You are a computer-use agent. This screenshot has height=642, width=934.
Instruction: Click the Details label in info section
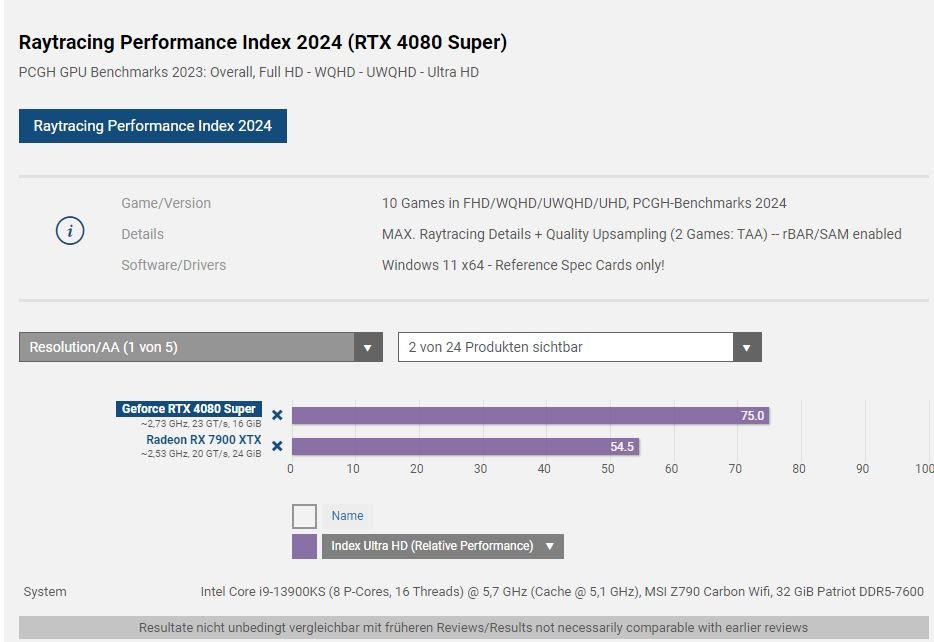tap(142, 234)
